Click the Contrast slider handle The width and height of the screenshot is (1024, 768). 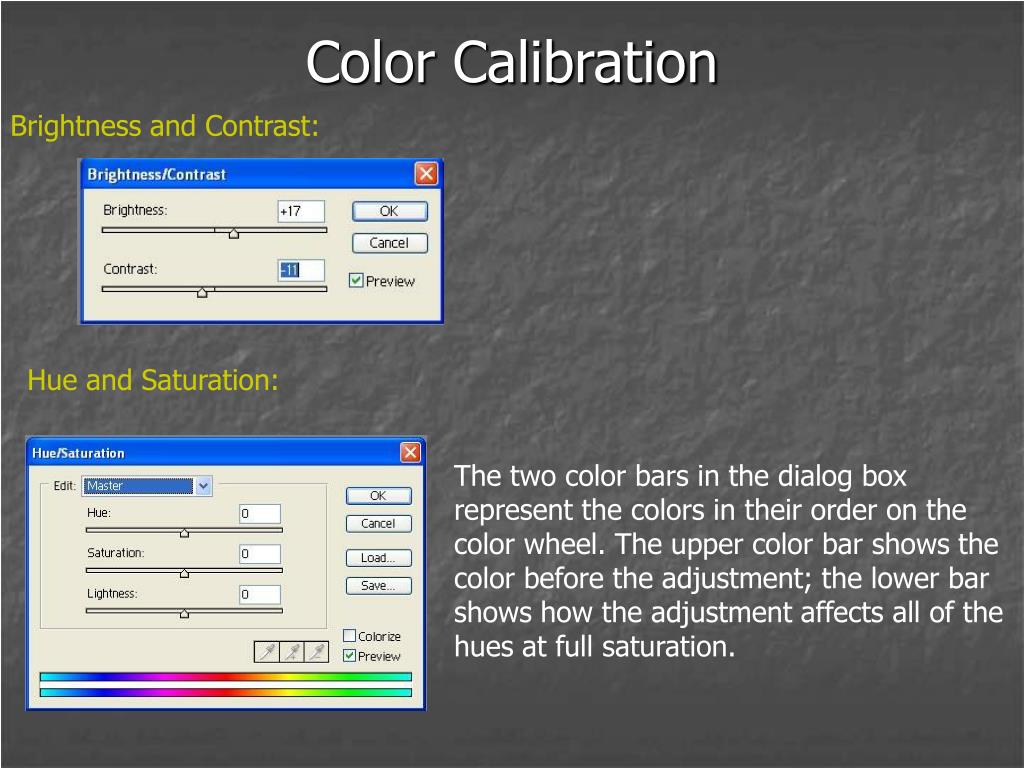(x=202, y=292)
